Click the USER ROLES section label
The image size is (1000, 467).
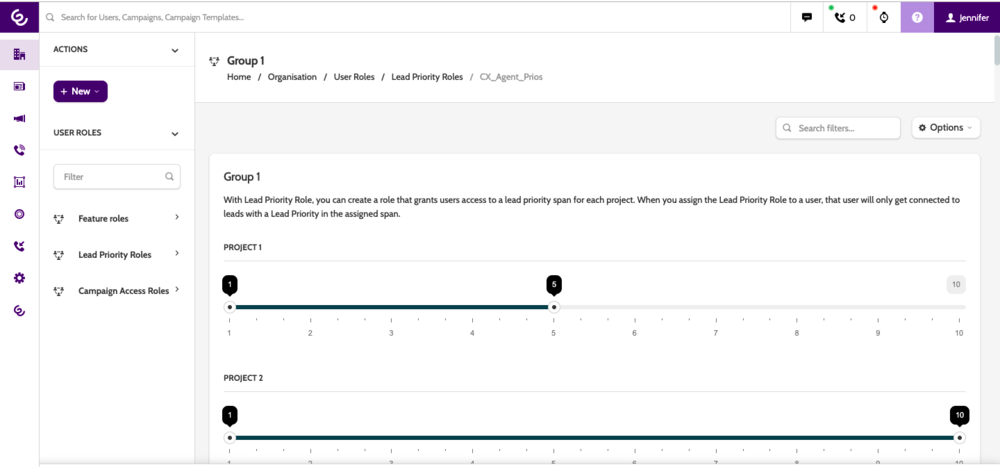(77, 133)
